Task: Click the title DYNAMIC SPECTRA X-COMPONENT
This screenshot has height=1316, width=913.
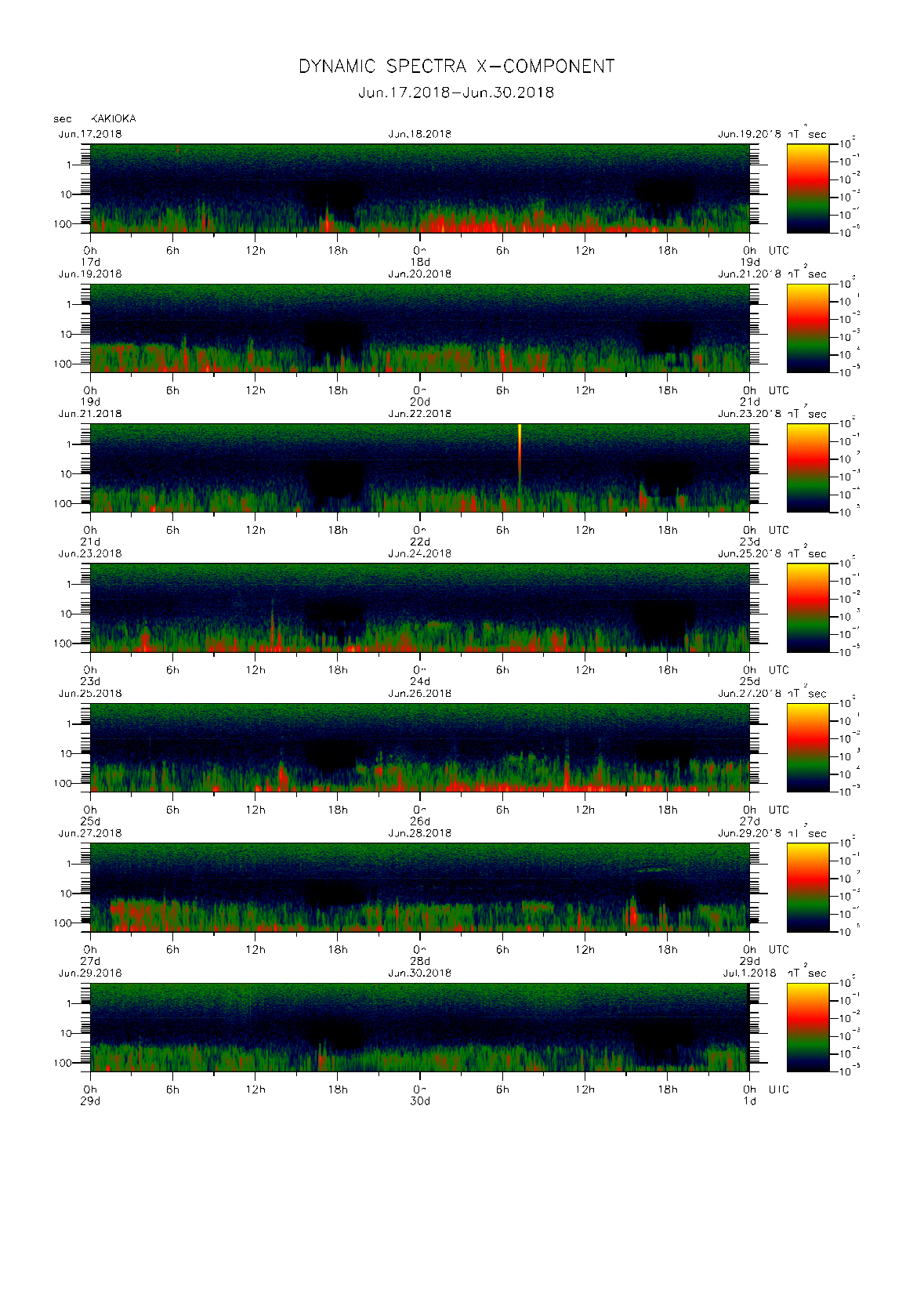Action: [456, 67]
